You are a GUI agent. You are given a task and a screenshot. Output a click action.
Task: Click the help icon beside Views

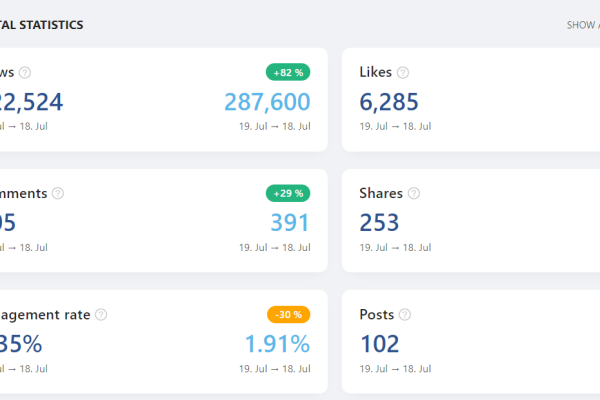(25, 72)
